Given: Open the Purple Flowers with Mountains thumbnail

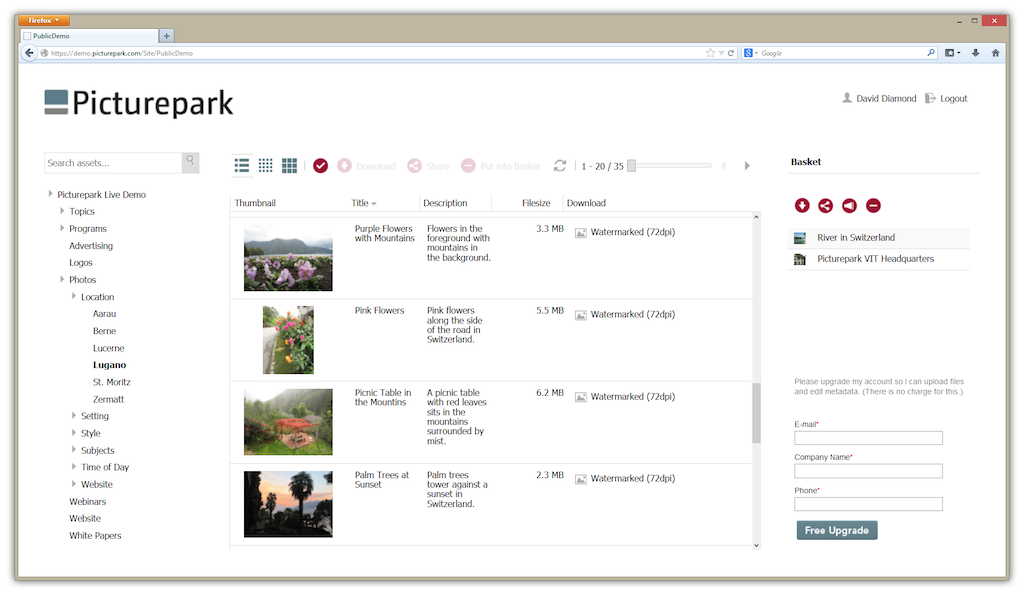Looking at the screenshot, I should (288, 258).
